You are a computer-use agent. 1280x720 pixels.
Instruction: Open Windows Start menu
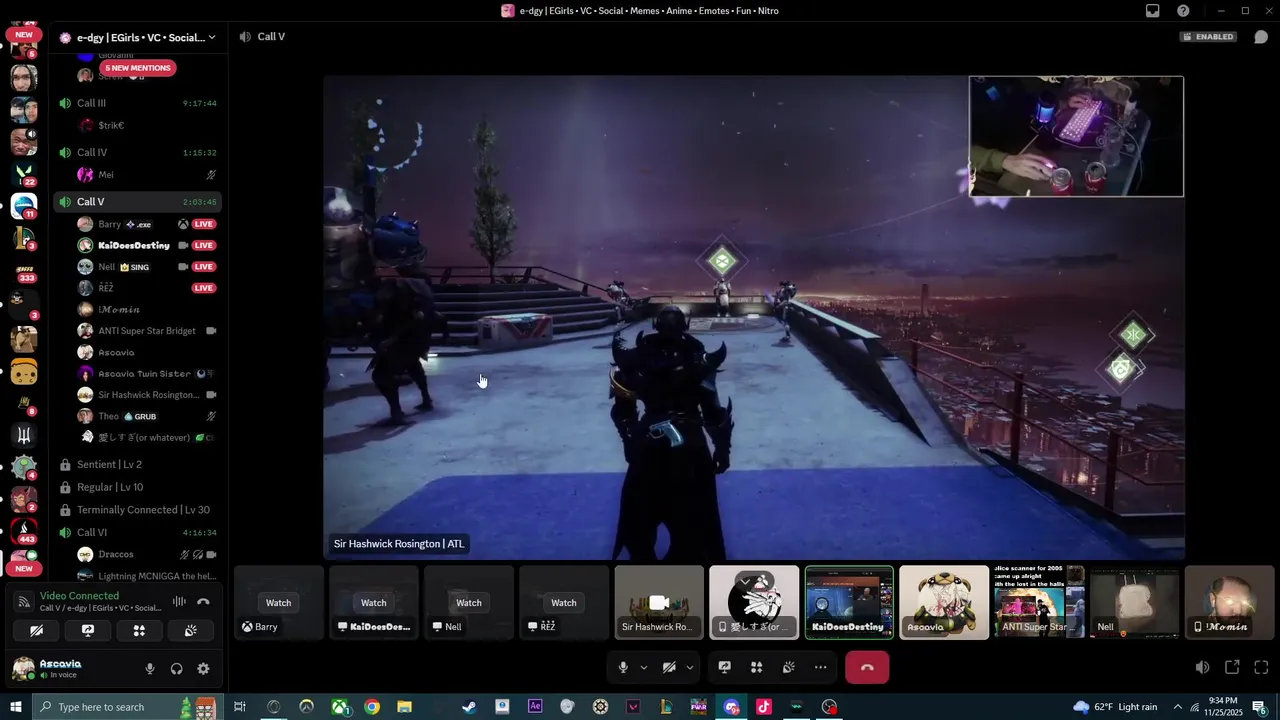coord(15,707)
